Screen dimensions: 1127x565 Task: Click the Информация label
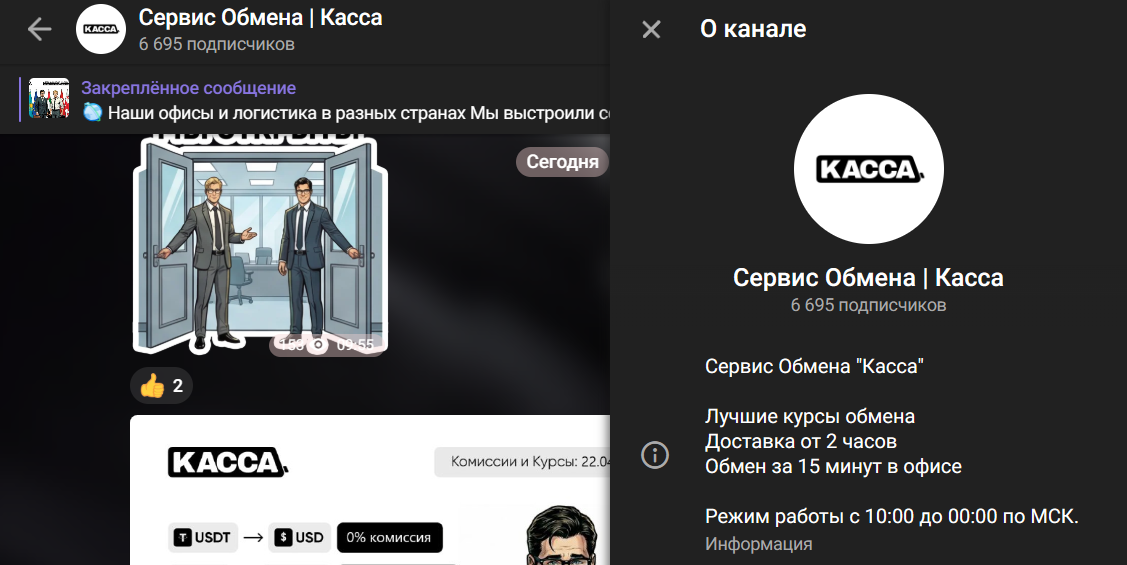click(x=758, y=544)
